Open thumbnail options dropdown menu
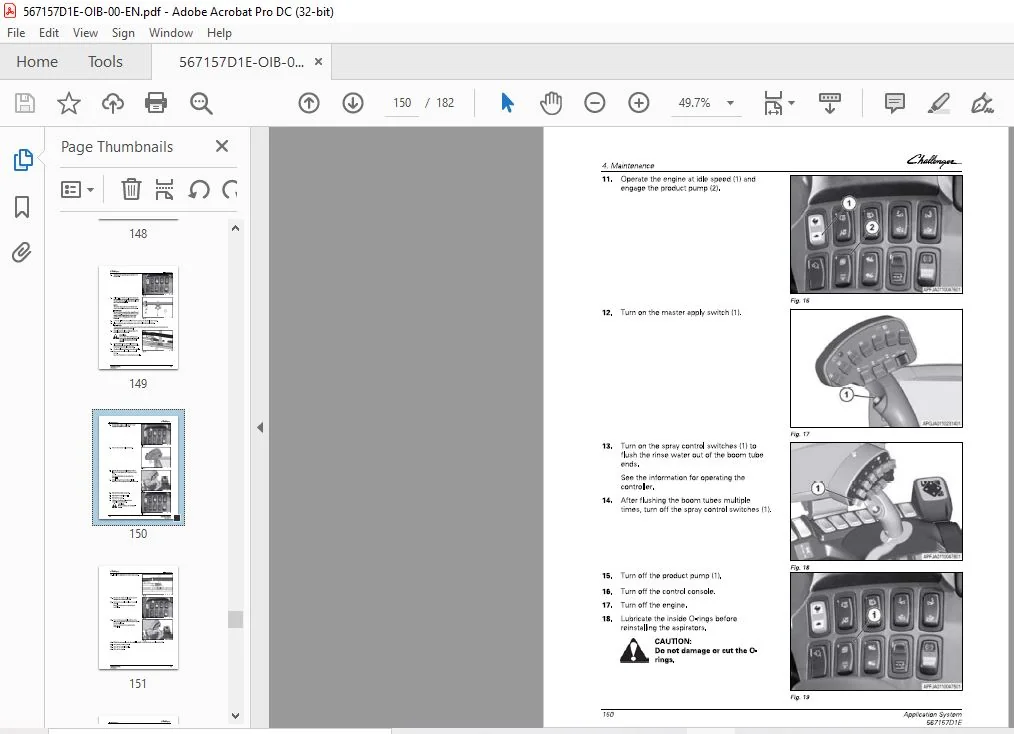 (77, 189)
